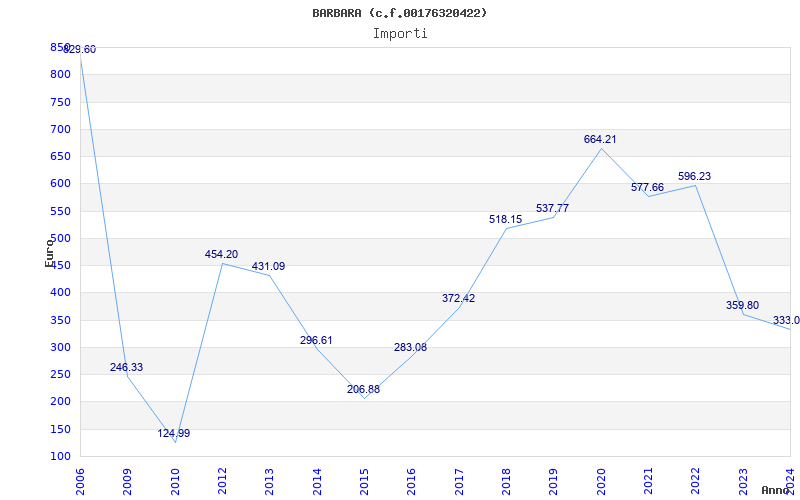This screenshot has height=500, width=800.
Task: Select the data label 518.15
Action: point(506,219)
